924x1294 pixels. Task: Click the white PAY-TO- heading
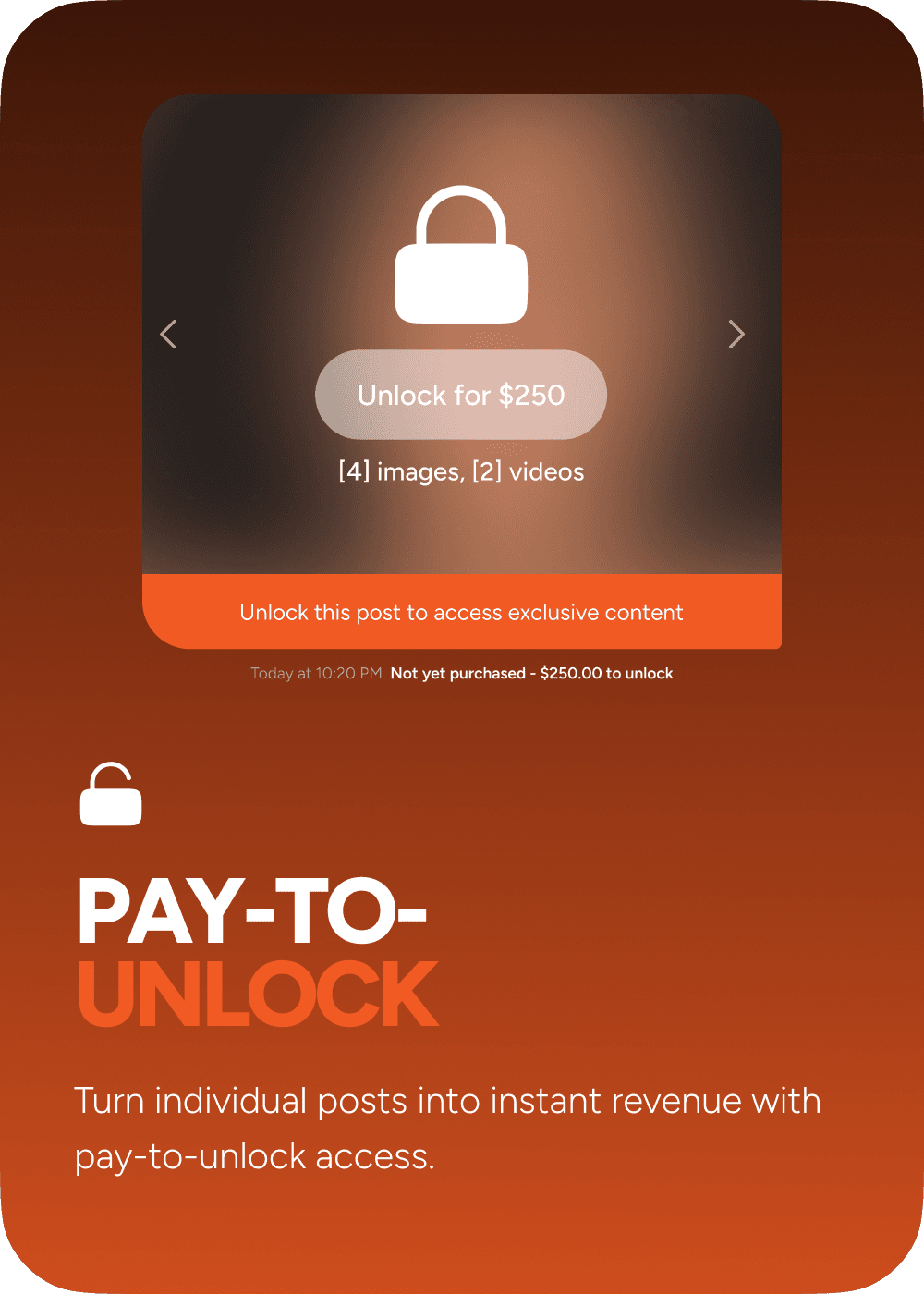(x=251, y=911)
